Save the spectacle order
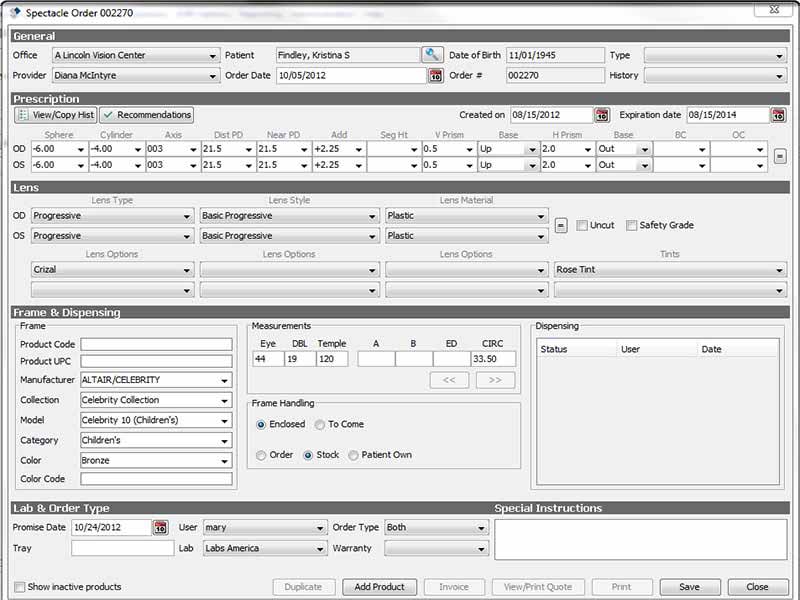This screenshot has height=600, width=800. point(689,587)
